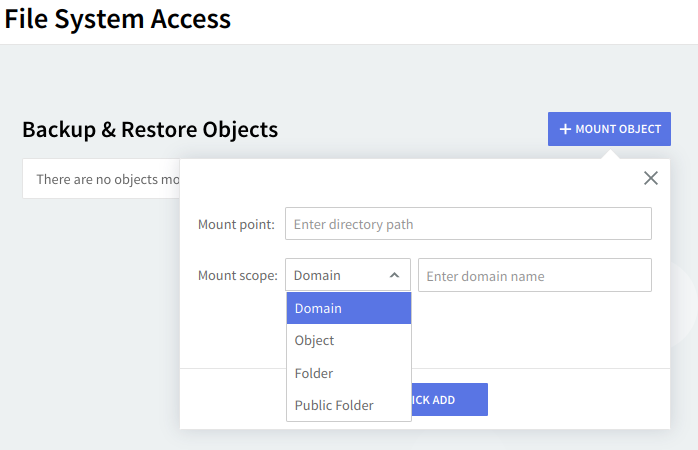The width and height of the screenshot is (698, 450).
Task: Click the Mount point label
Action: [236, 224]
